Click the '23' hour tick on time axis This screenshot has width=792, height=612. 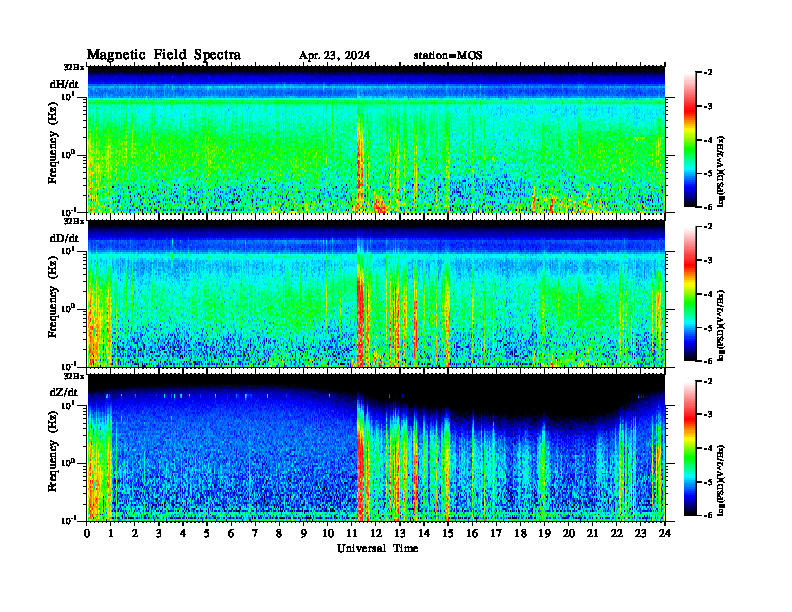coord(640,533)
